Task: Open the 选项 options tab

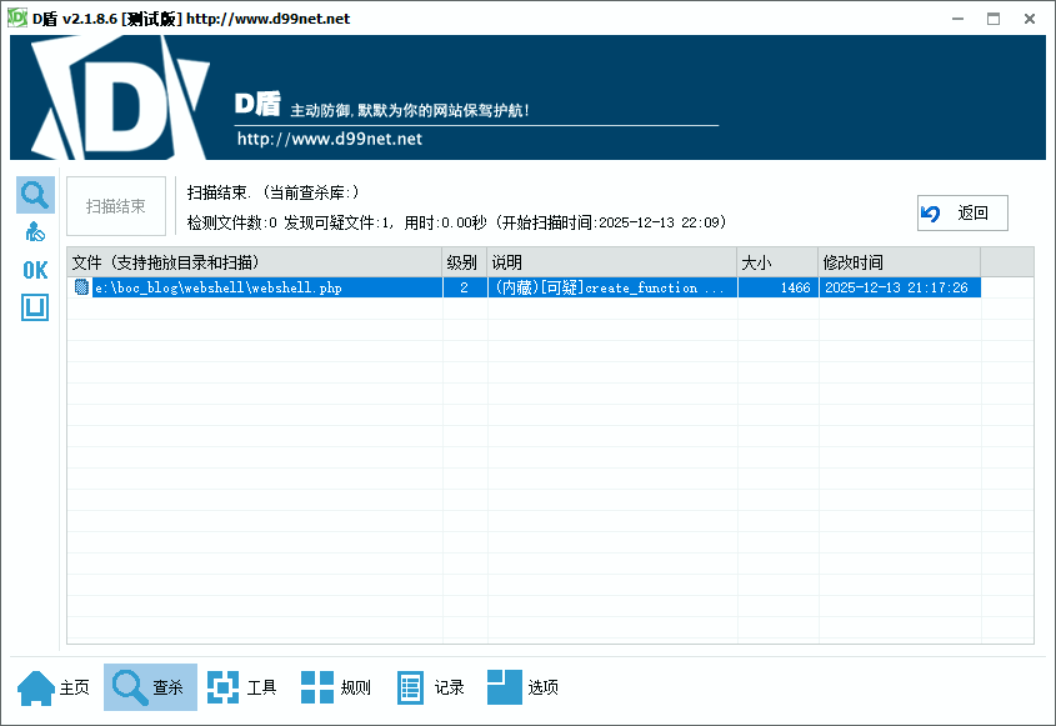Action: pyautogui.click(x=524, y=687)
